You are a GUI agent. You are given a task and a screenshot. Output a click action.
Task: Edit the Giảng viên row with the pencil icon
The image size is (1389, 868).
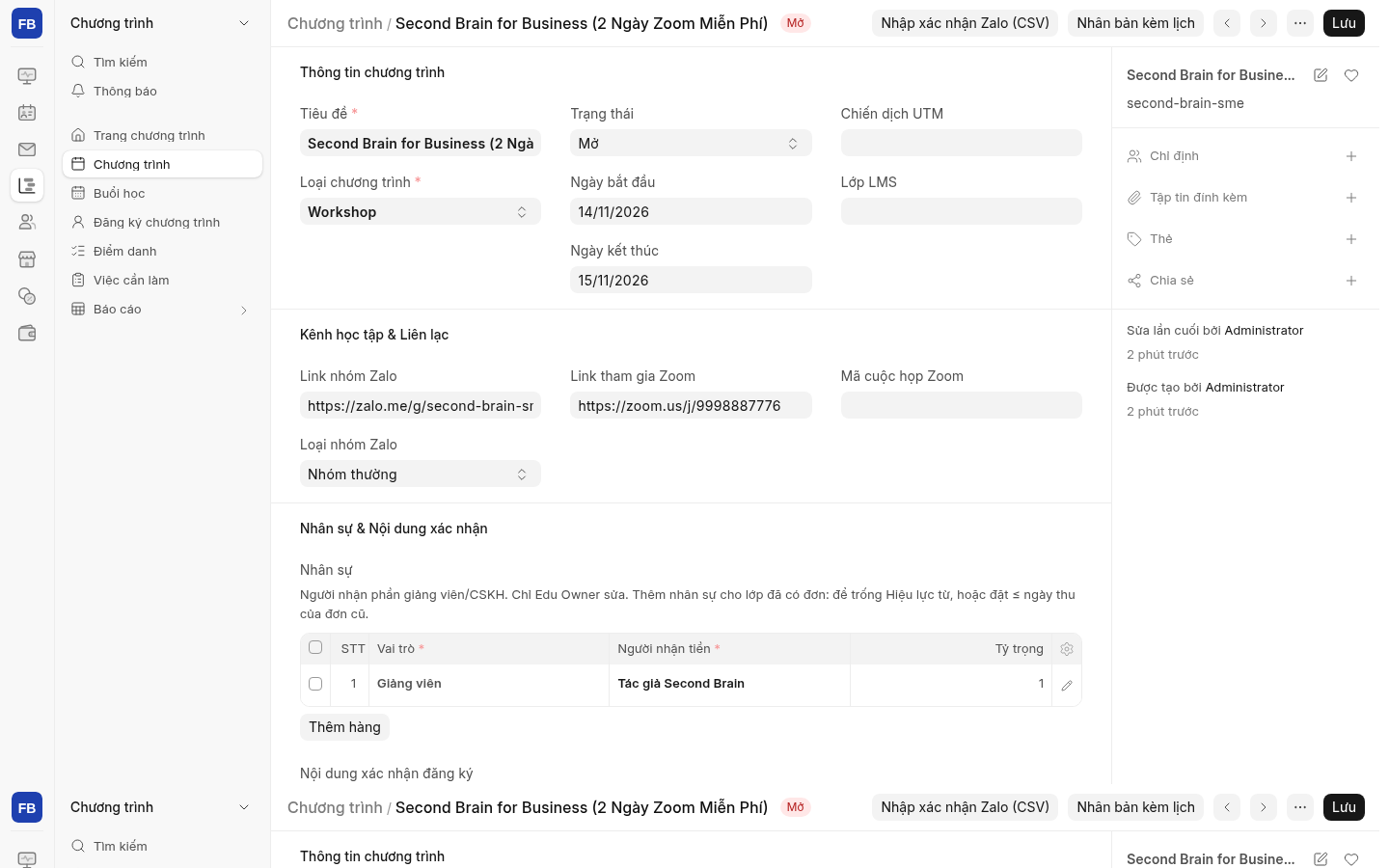1067,685
